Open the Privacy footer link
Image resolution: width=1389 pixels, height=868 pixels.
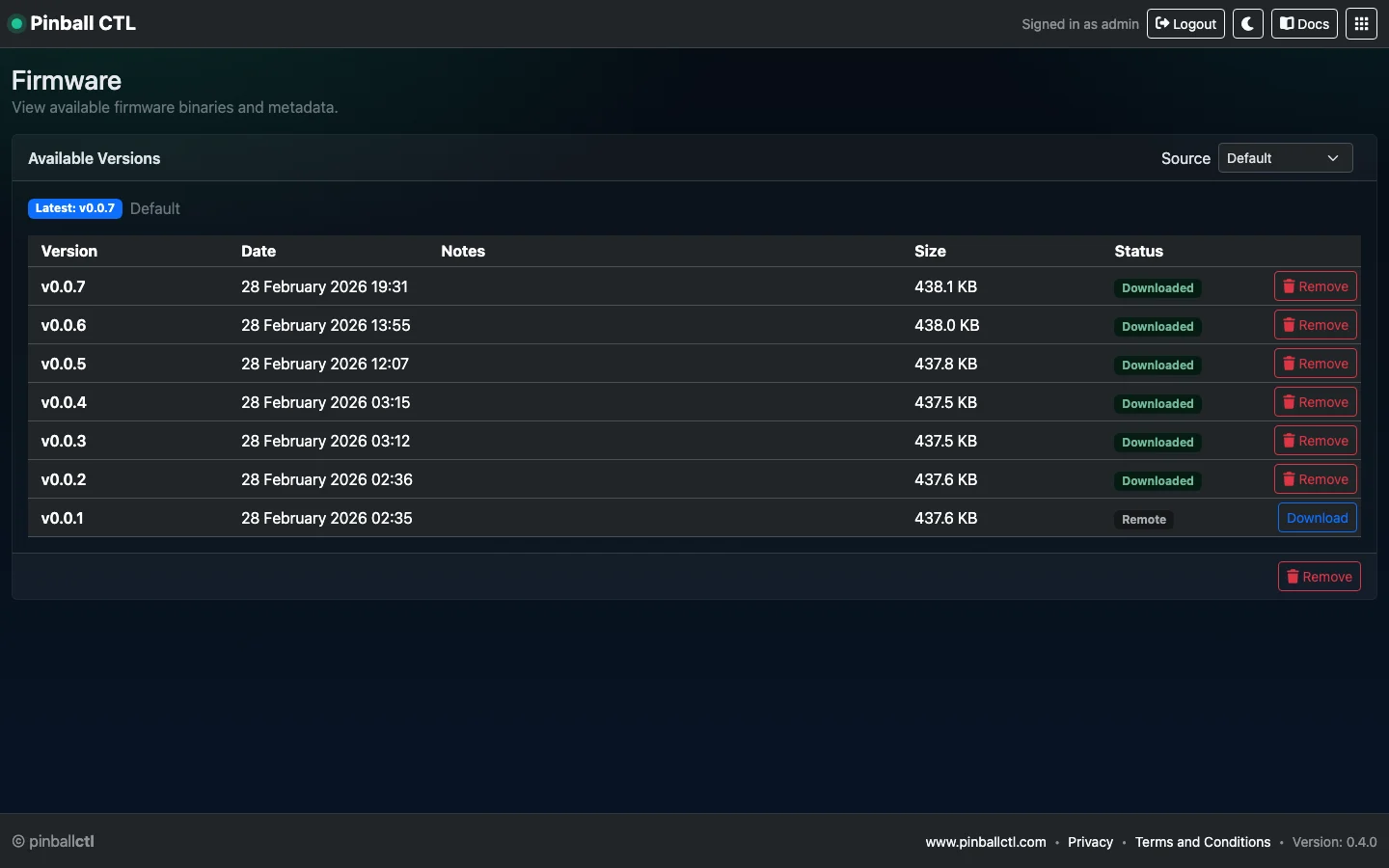pos(1090,842)
